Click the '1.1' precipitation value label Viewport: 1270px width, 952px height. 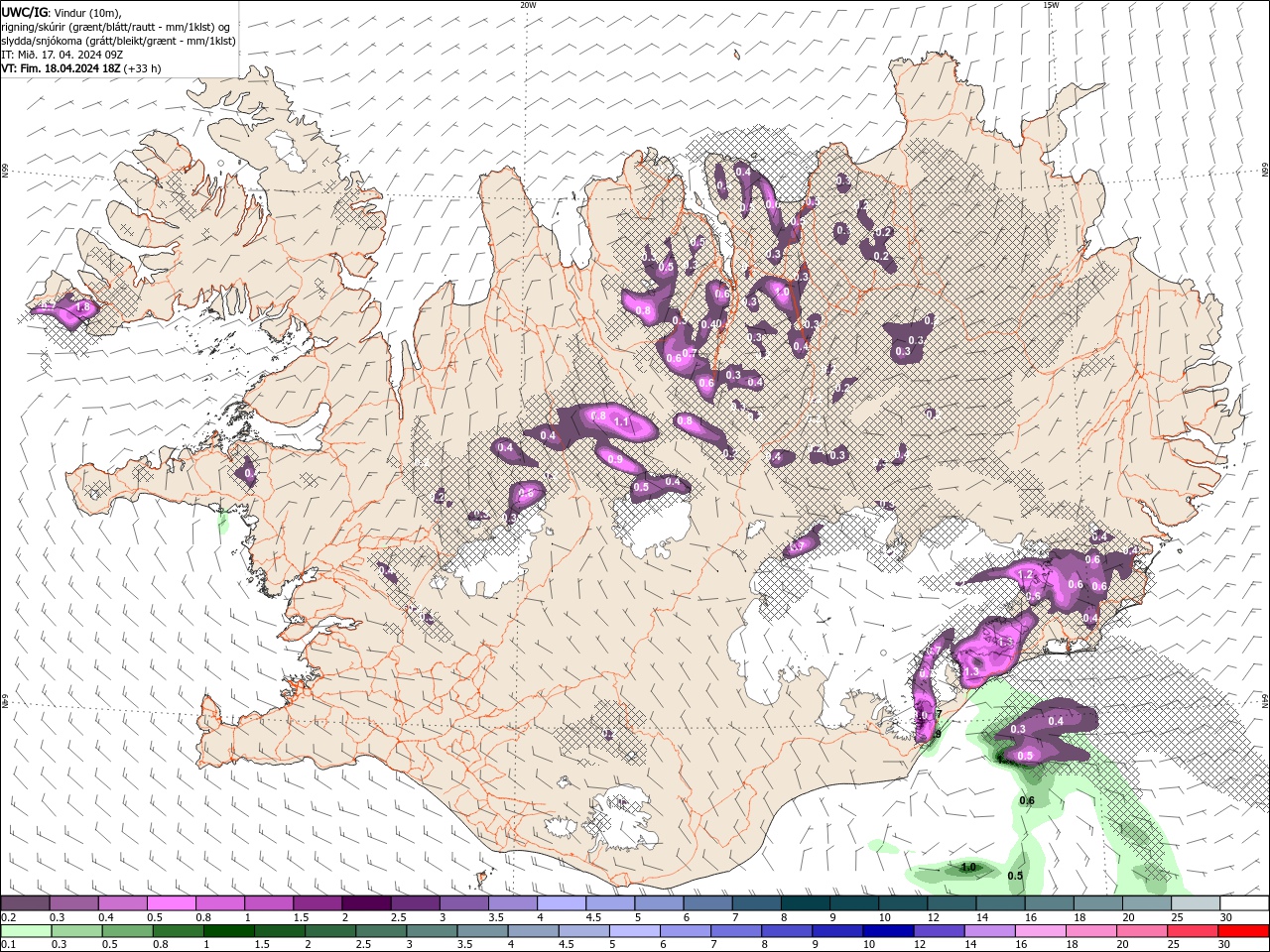(622, 421)
